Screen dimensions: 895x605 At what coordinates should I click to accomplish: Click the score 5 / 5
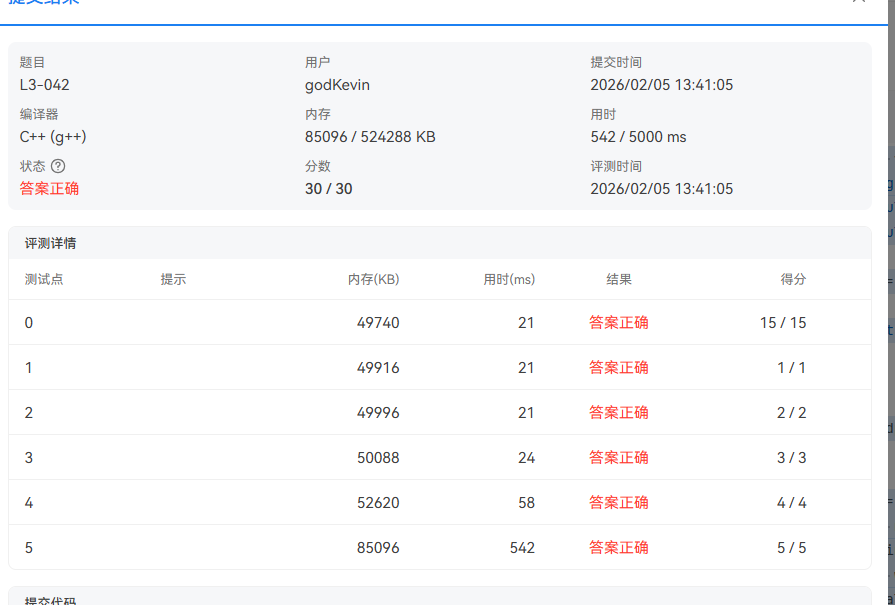pos(792,548)
